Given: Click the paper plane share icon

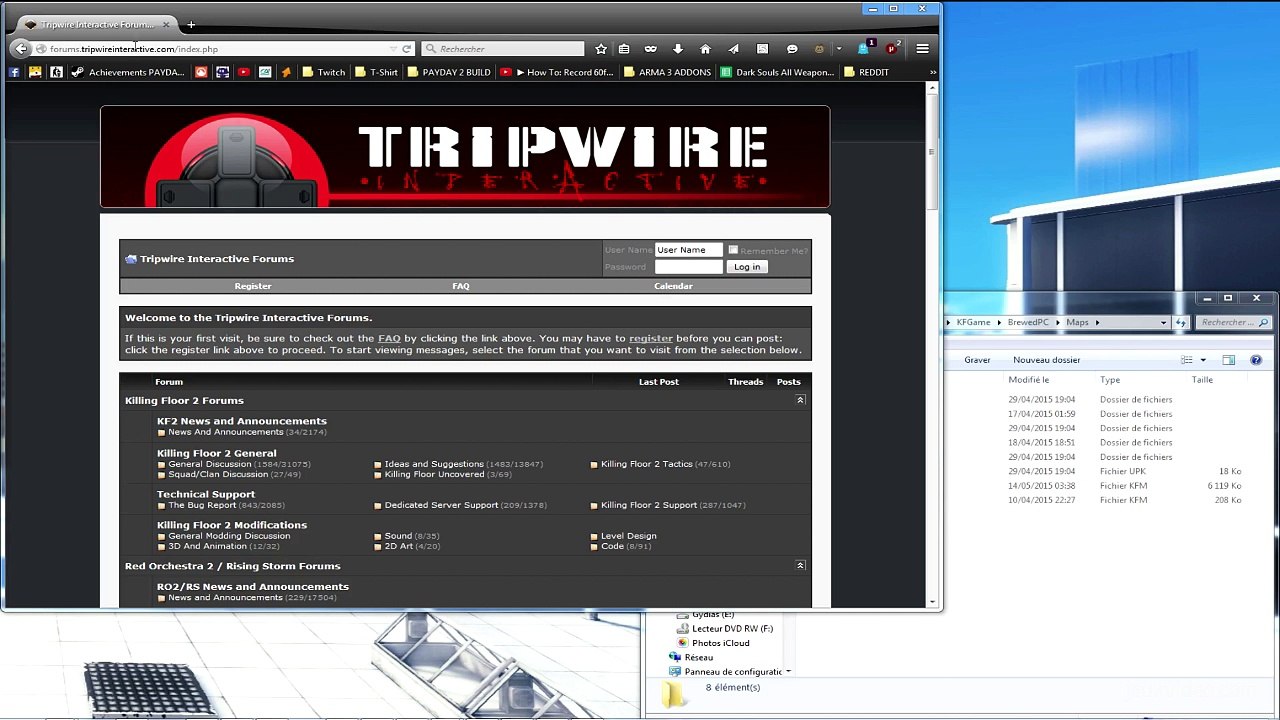Looking at the screenshot, I should click(733, 48).
